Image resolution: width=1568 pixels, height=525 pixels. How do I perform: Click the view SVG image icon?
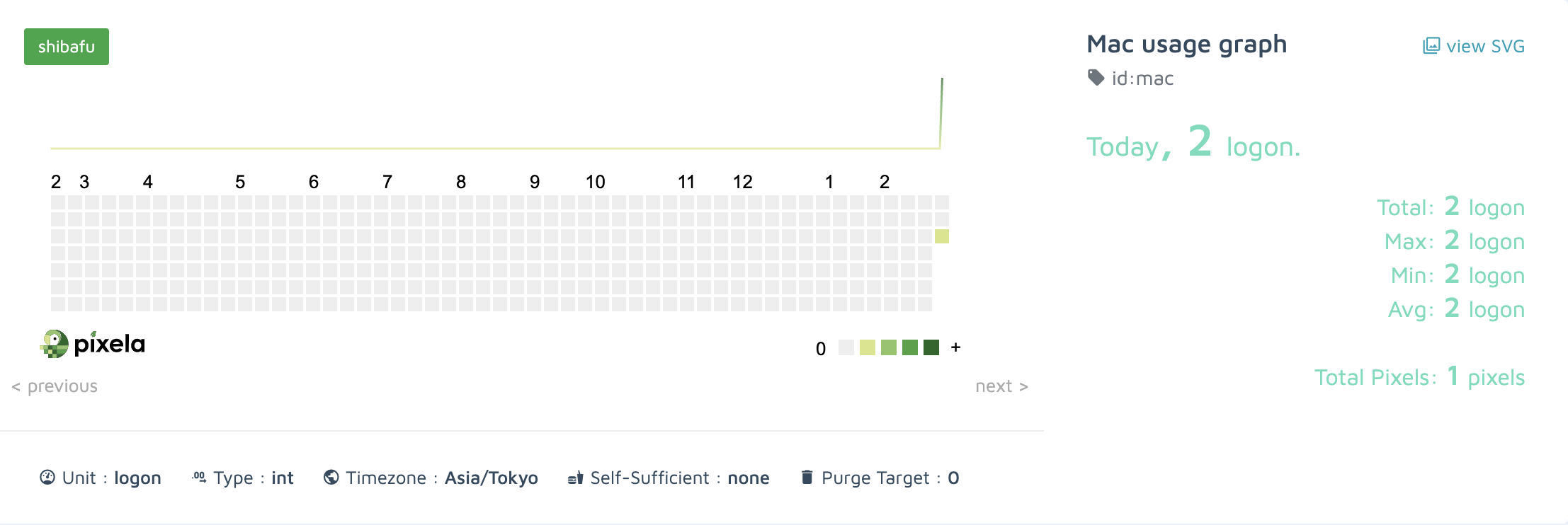[x=1431, y=46]
